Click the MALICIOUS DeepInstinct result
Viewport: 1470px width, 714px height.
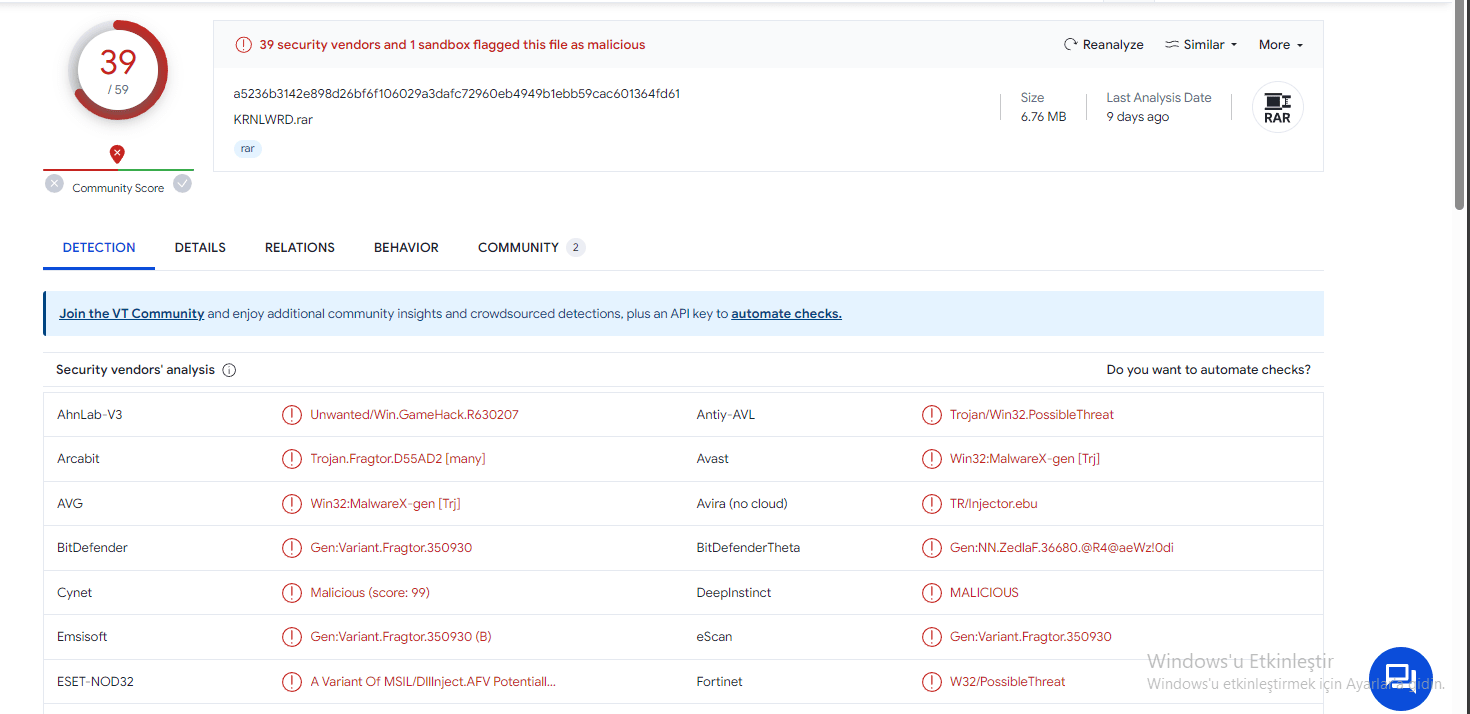[984, 593]
